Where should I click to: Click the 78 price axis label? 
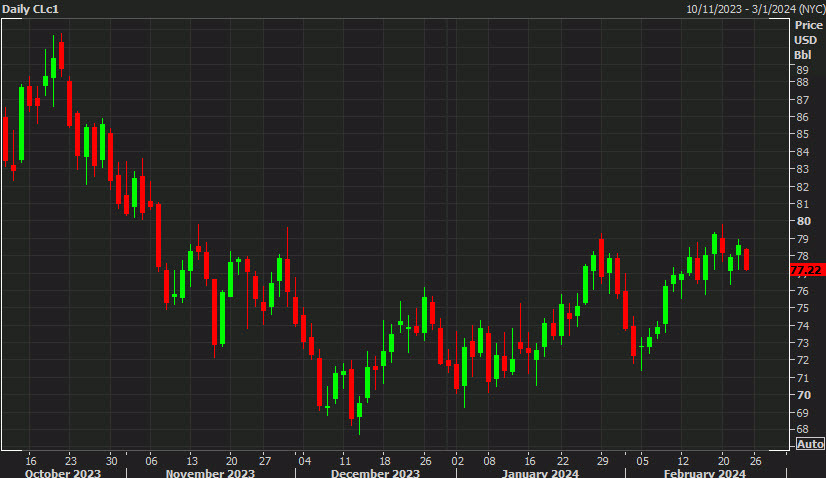click(802, 256)
